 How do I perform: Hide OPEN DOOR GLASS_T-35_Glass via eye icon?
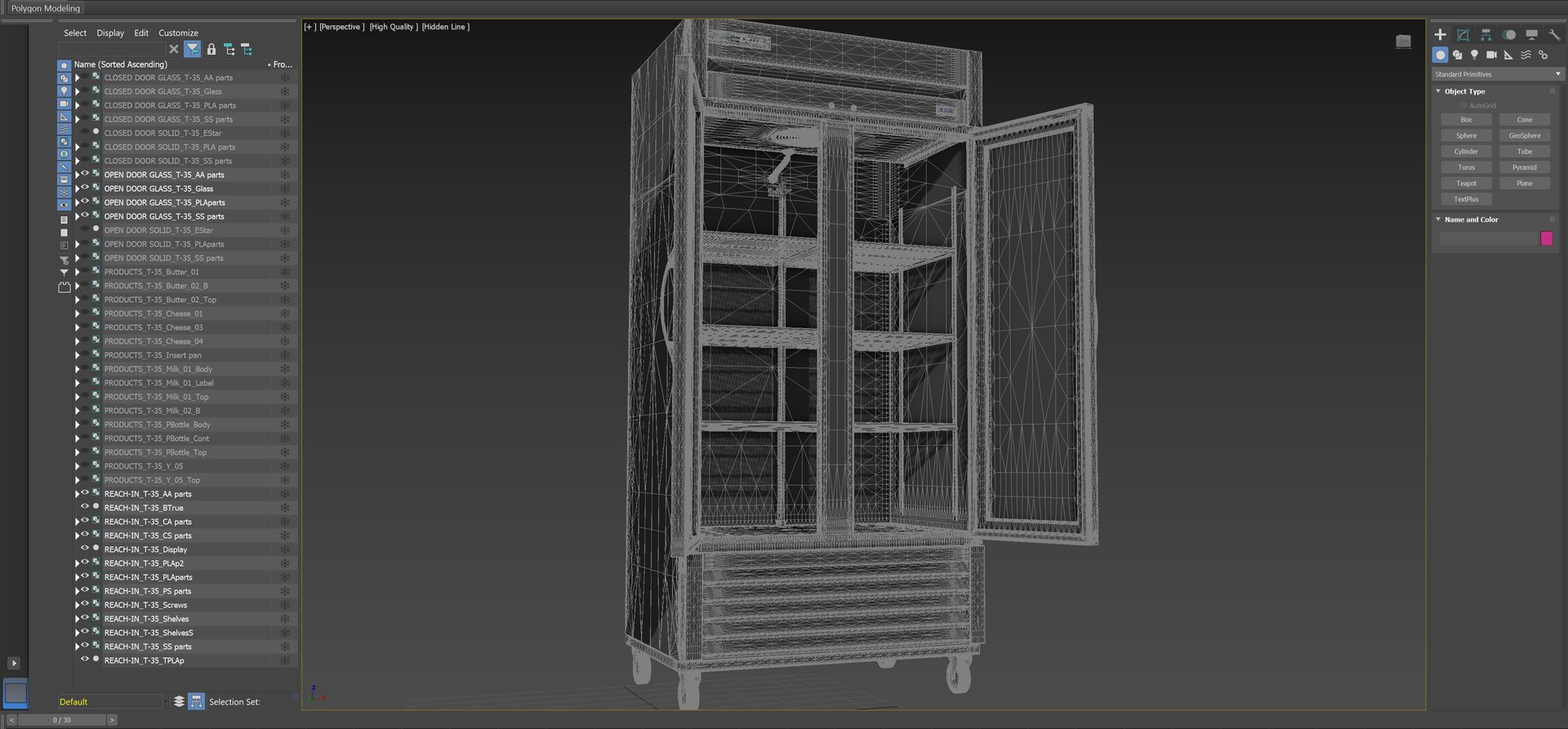pos(85,188)
